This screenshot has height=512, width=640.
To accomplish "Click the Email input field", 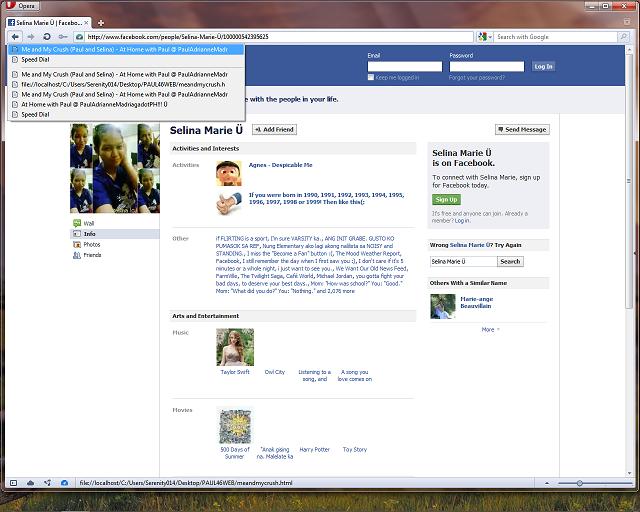I will point(404,66).
